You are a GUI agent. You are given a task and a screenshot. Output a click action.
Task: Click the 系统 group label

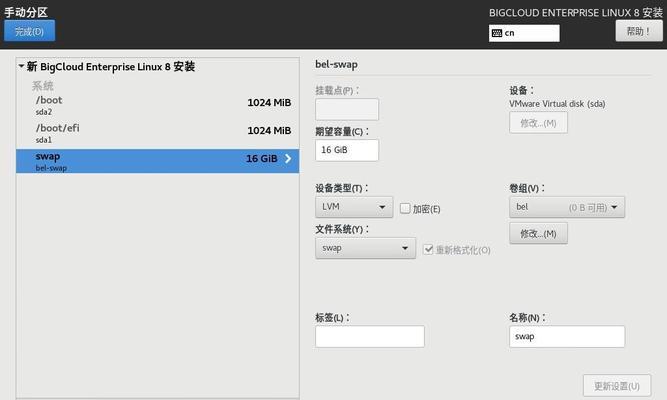(x=43, y=86)
